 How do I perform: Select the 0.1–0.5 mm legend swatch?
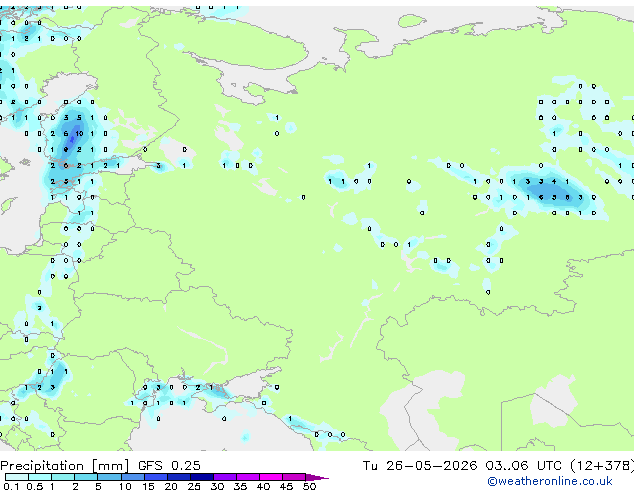tap(17, 477)
